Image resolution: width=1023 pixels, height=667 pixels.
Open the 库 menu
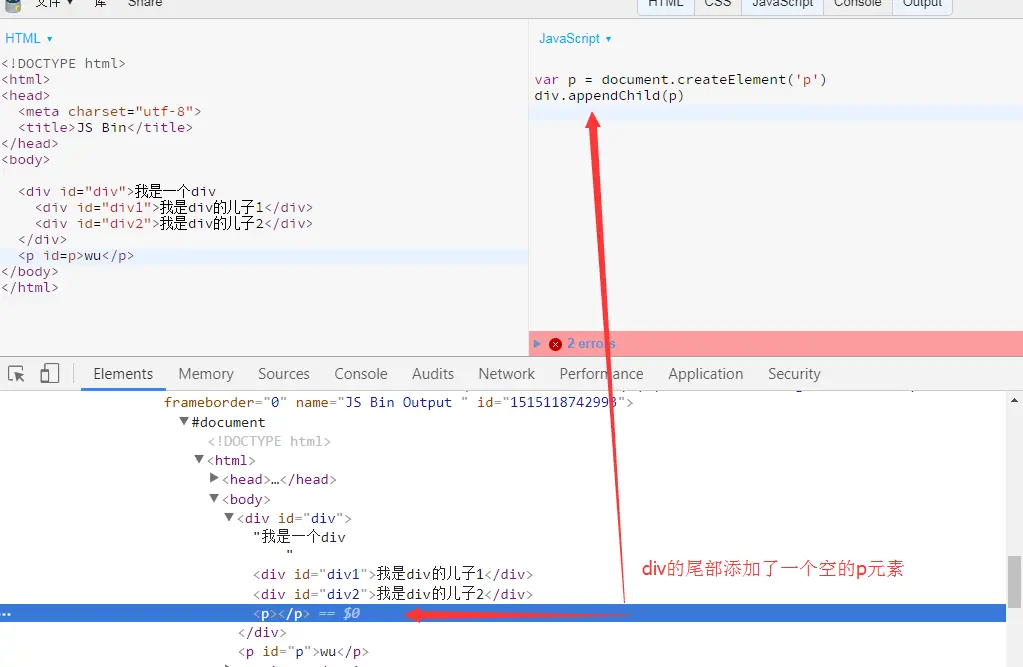click(100, 4)
